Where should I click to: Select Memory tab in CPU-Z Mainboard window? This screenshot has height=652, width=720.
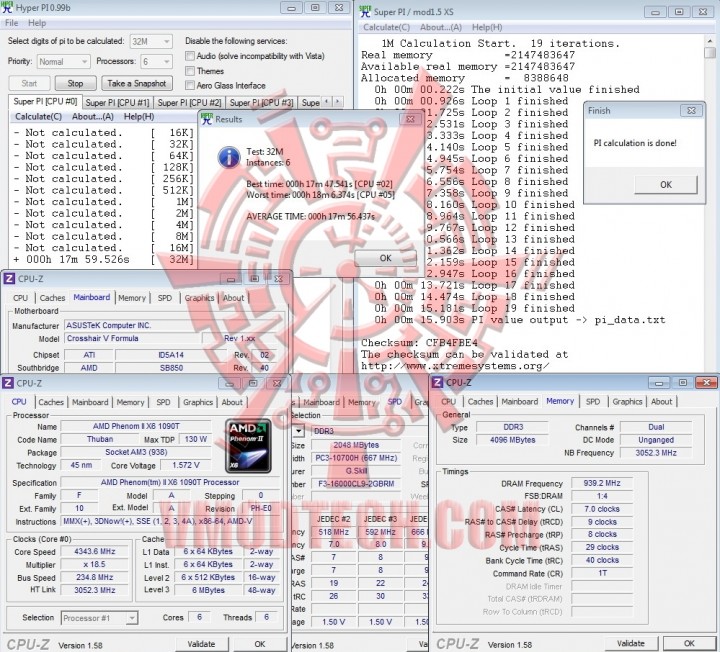(x=132, y=298)
